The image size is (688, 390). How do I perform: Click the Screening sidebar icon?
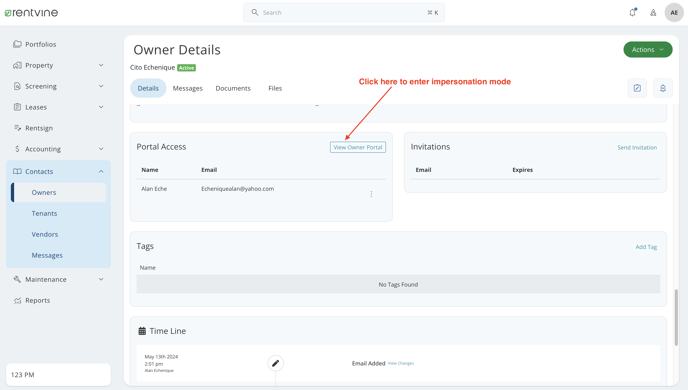(17, 86)
